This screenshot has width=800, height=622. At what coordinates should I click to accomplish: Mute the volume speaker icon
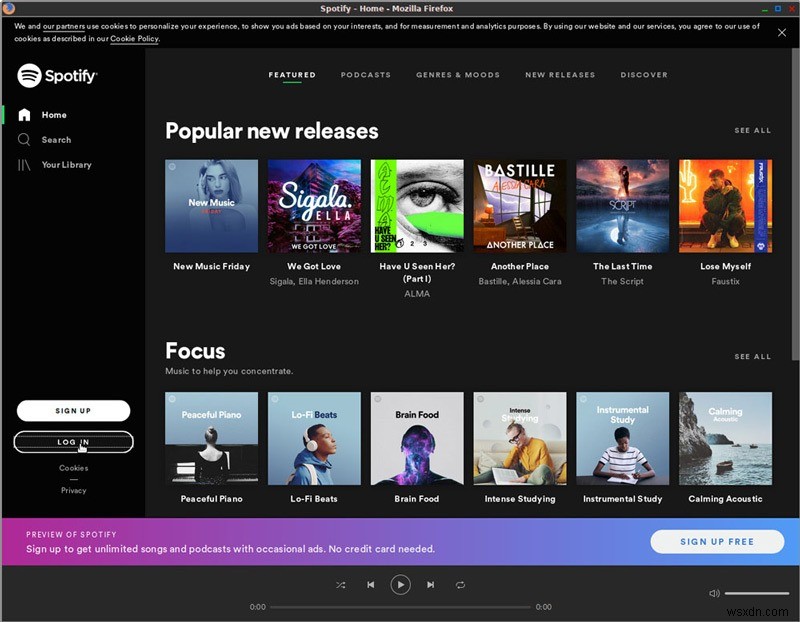point(713,593)
